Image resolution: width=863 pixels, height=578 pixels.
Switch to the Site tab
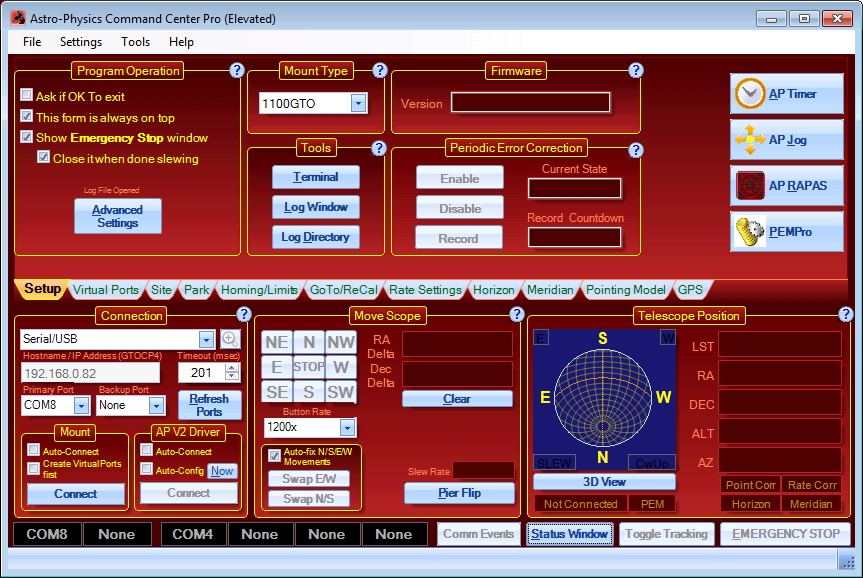click(x=161, y=290)
